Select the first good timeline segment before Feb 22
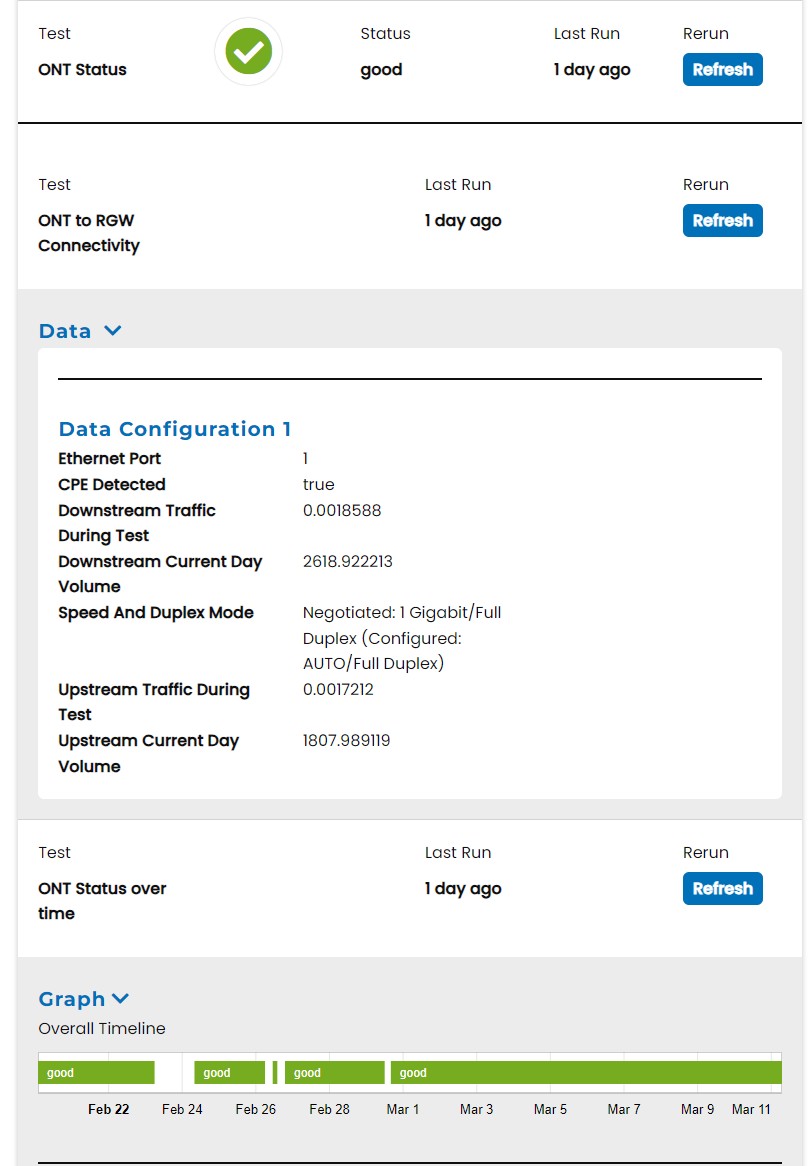This screenshot has width=810, height=1166. (96, 1073)
